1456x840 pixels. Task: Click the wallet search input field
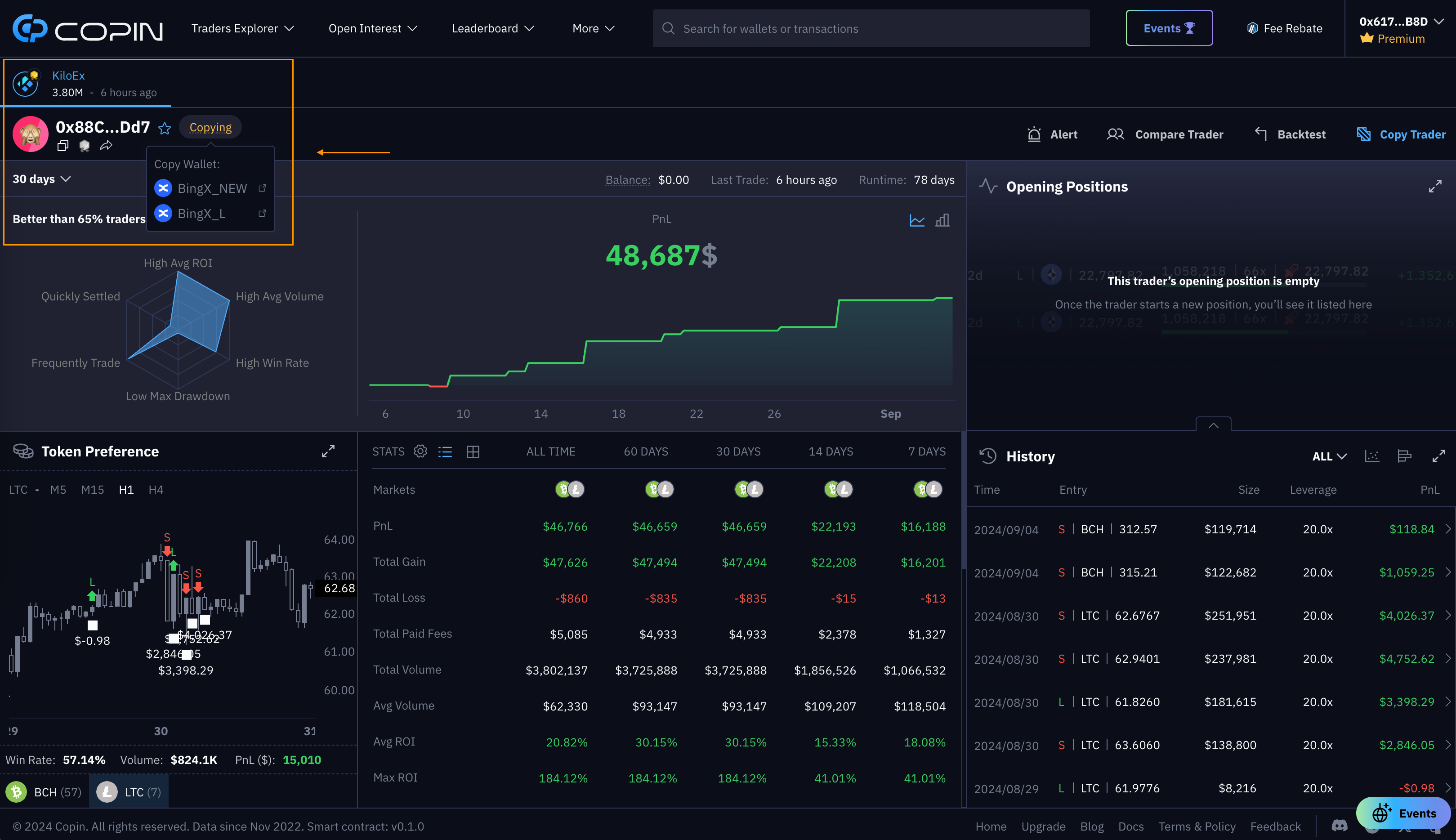pyautogui.click(x=871, y=28)
